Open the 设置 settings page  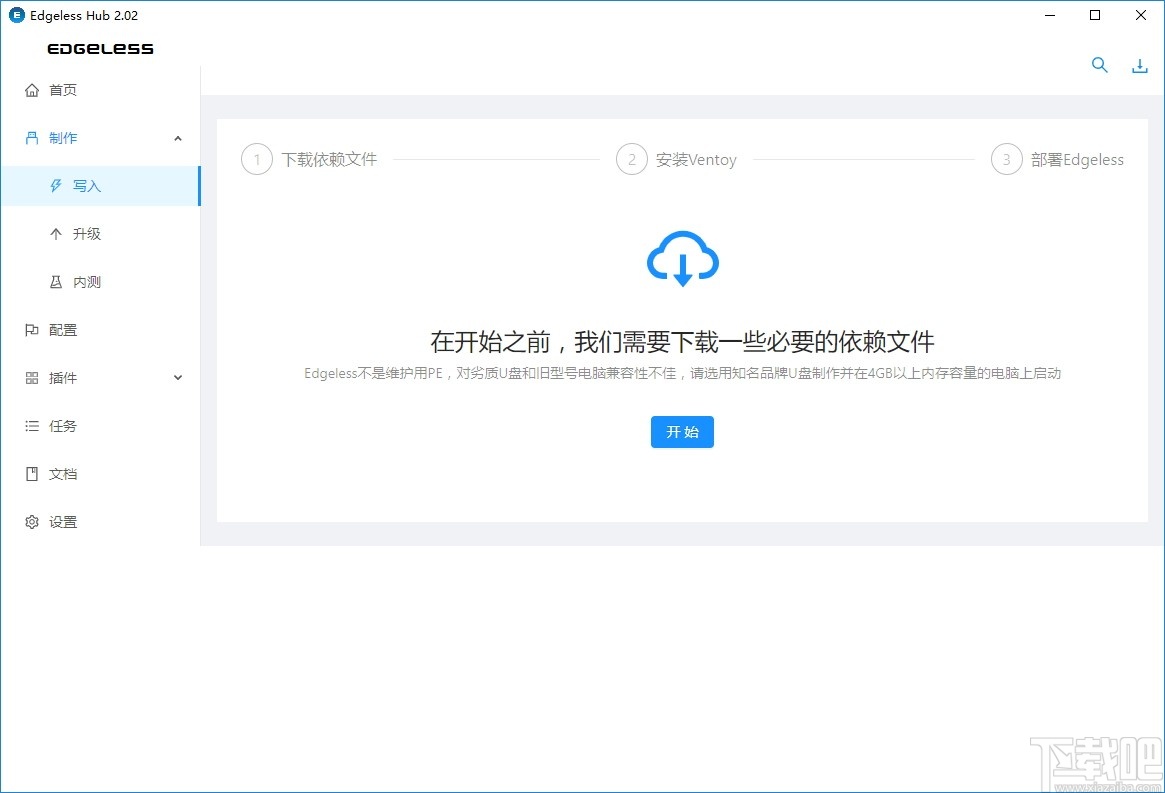coord(61,521)
